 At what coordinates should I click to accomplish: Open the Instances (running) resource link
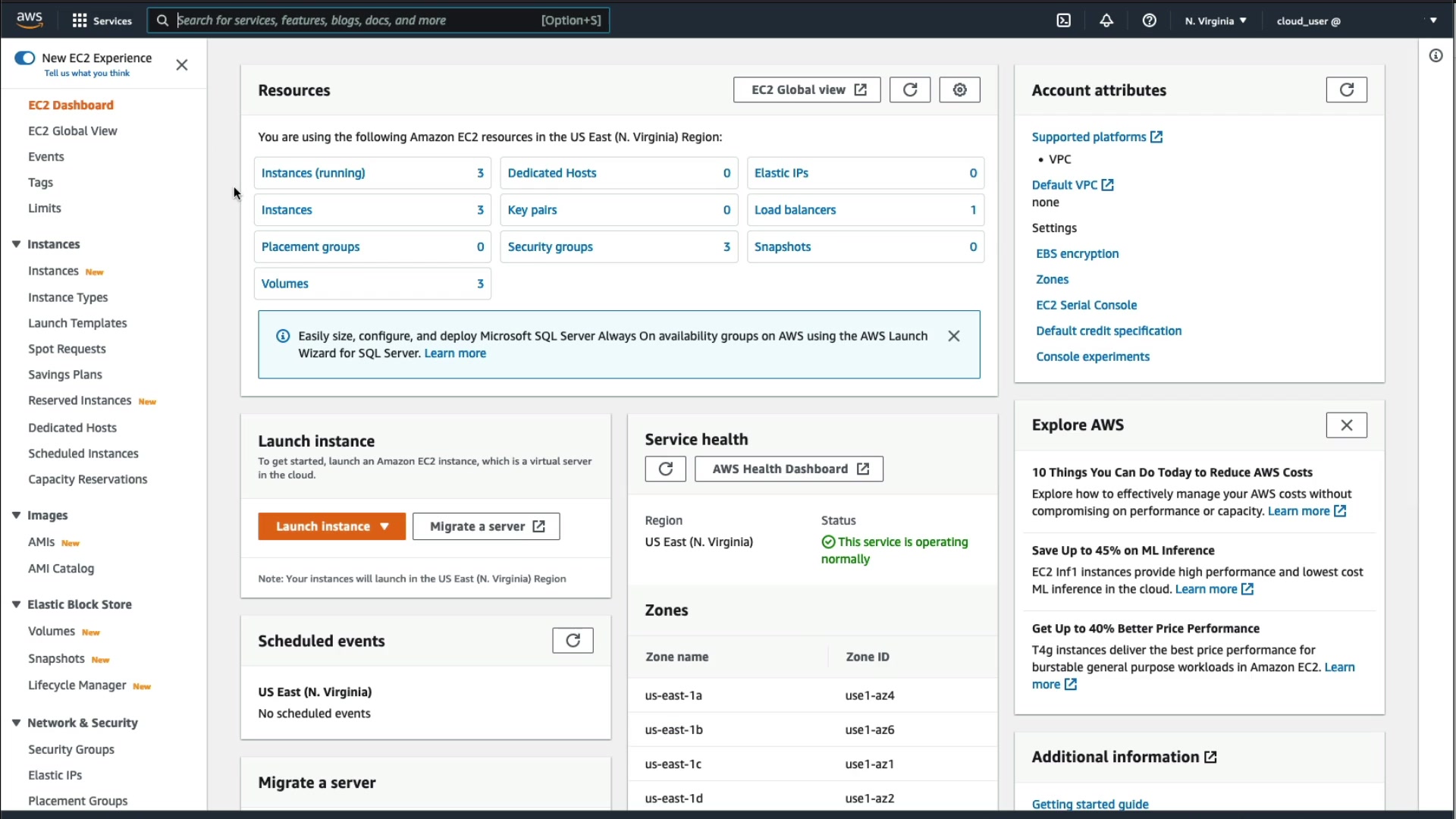point(313,173)
